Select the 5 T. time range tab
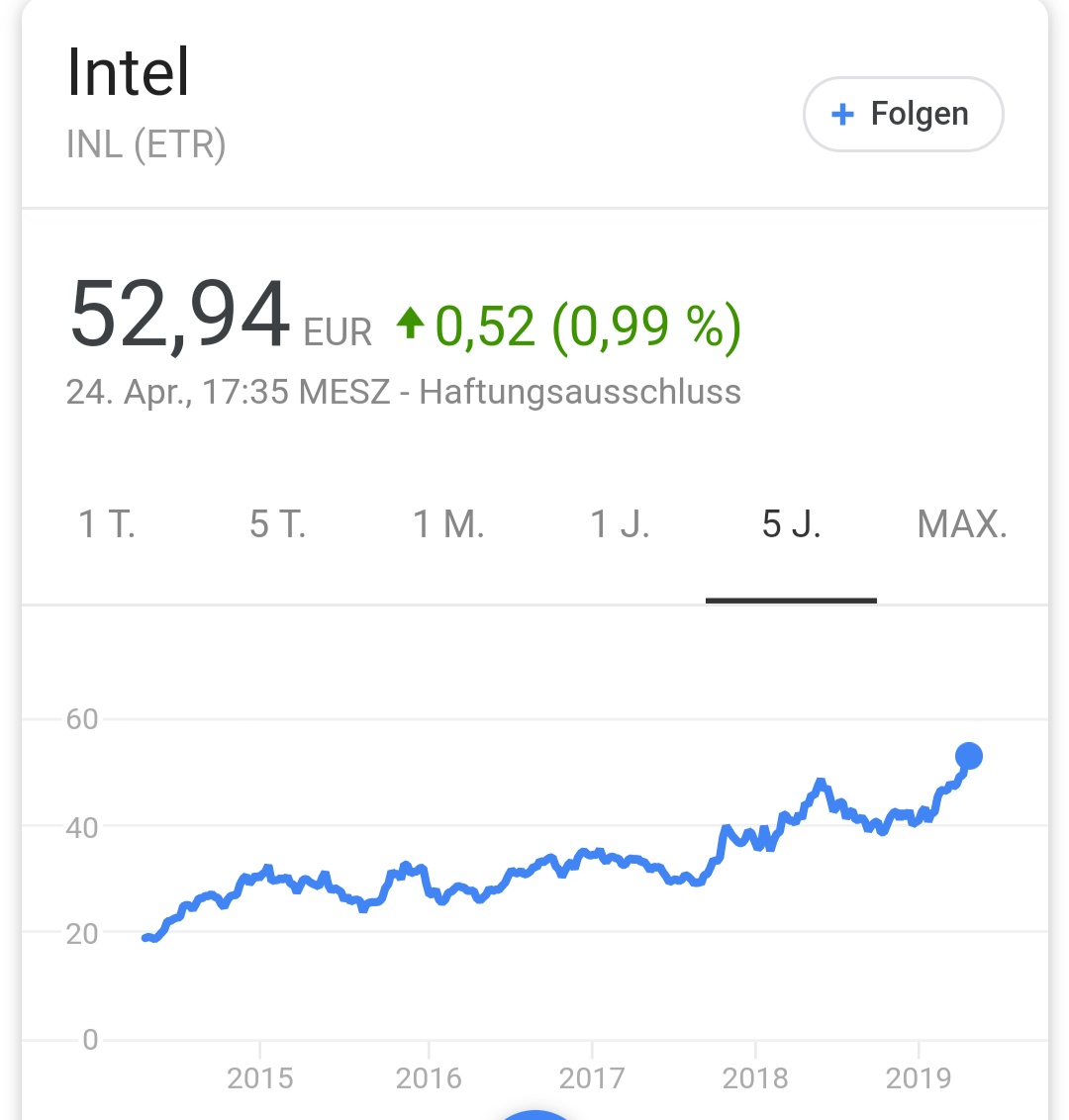Image resolution: width=1069 pixels, height=1120 pixels. pos(278,523)
